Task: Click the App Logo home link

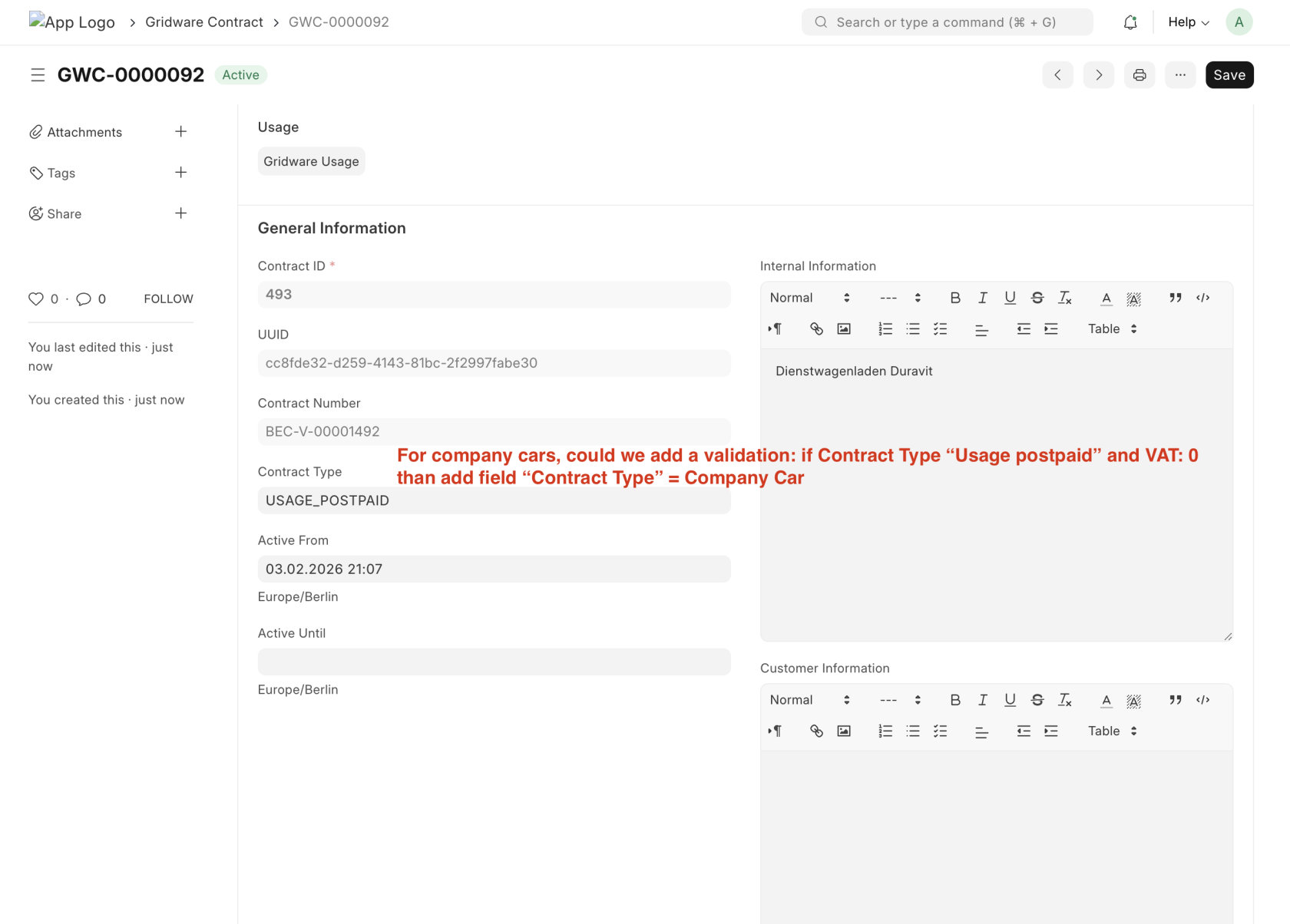Action: click(x=72, y=21)
